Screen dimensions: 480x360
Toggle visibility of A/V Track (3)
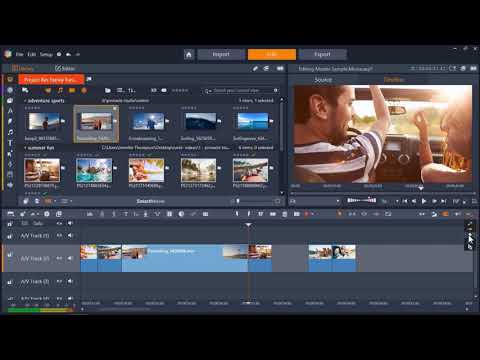[x=59, y=282]
